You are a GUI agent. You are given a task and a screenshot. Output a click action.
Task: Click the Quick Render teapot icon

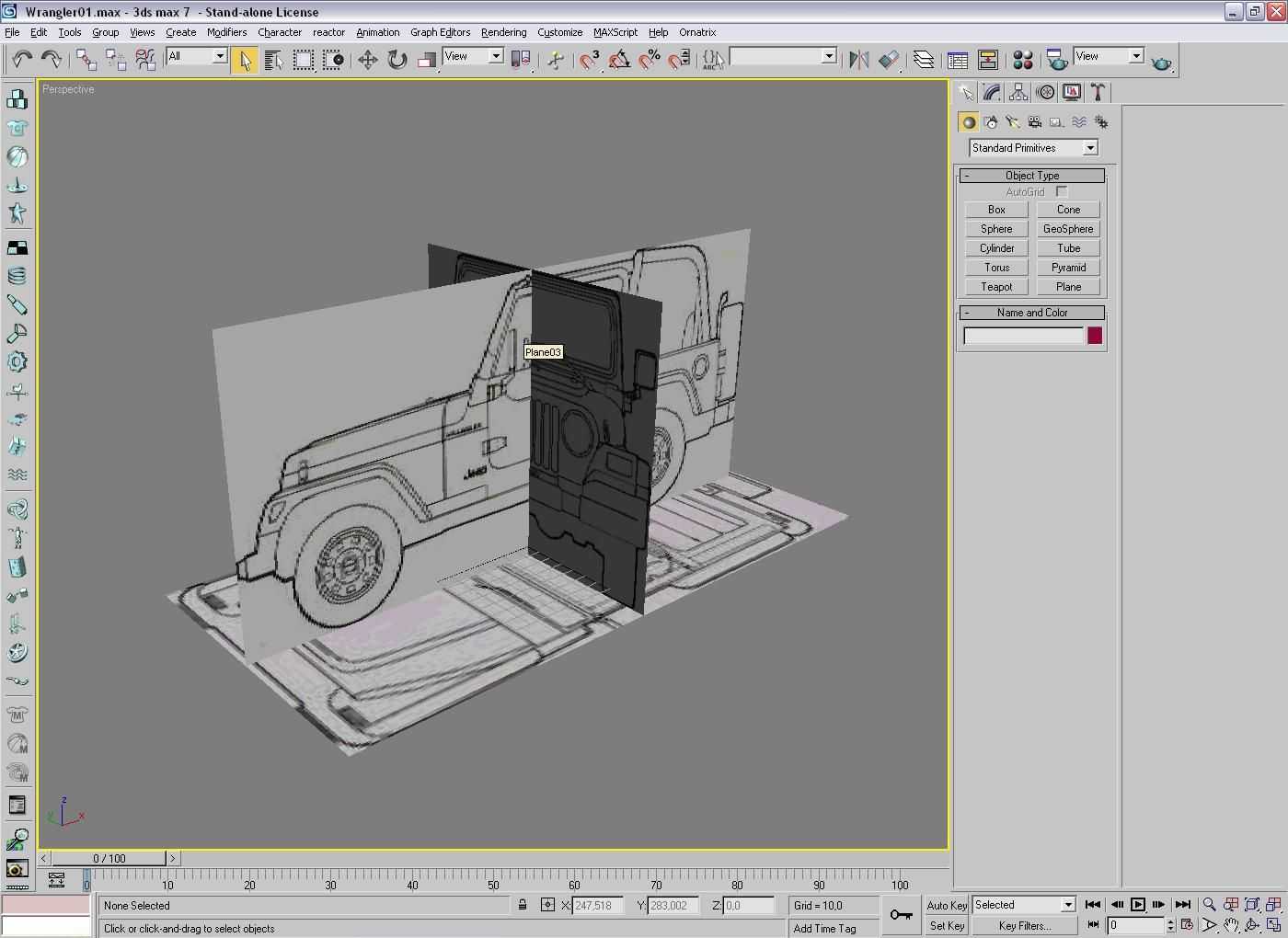point(1161,62)
